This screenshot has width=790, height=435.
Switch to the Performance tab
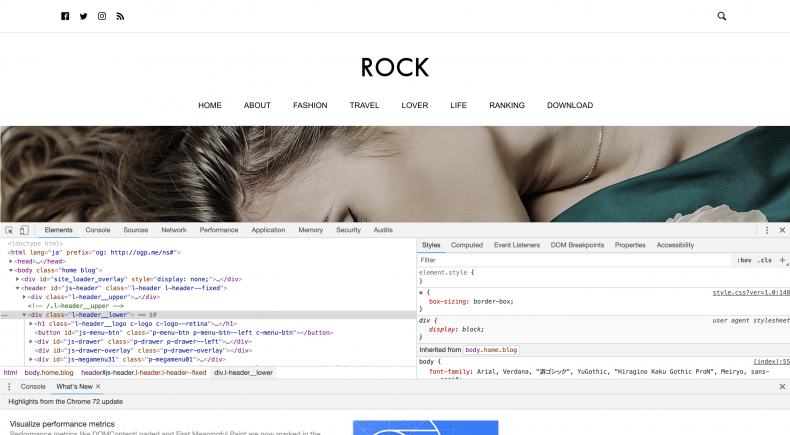pos(219,230)
